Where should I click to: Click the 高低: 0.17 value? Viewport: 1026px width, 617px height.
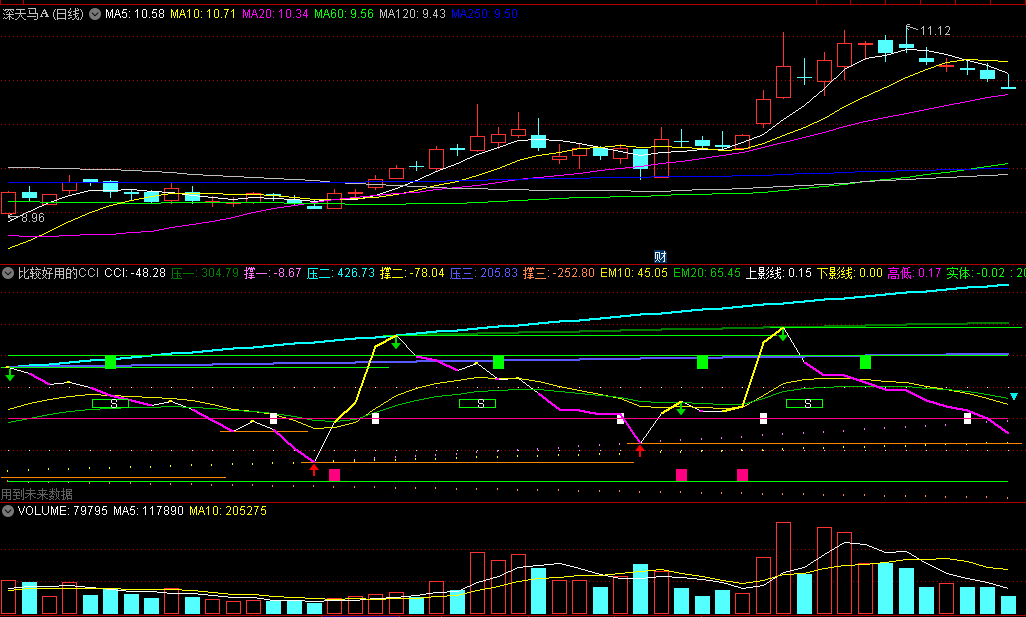[x=914, y=273]
